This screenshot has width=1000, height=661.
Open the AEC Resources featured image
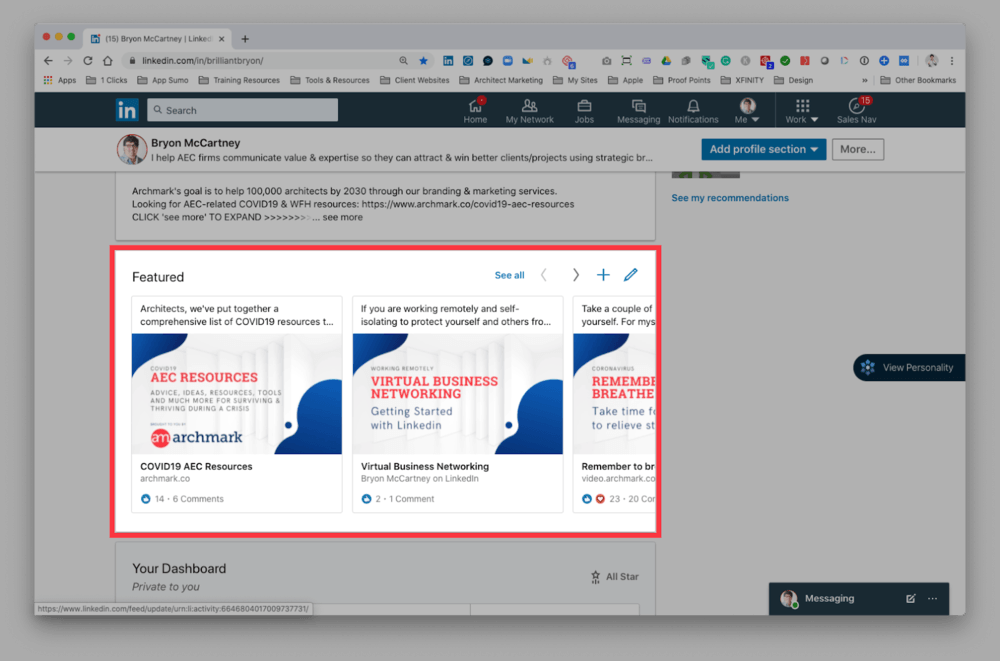(237, 394)
